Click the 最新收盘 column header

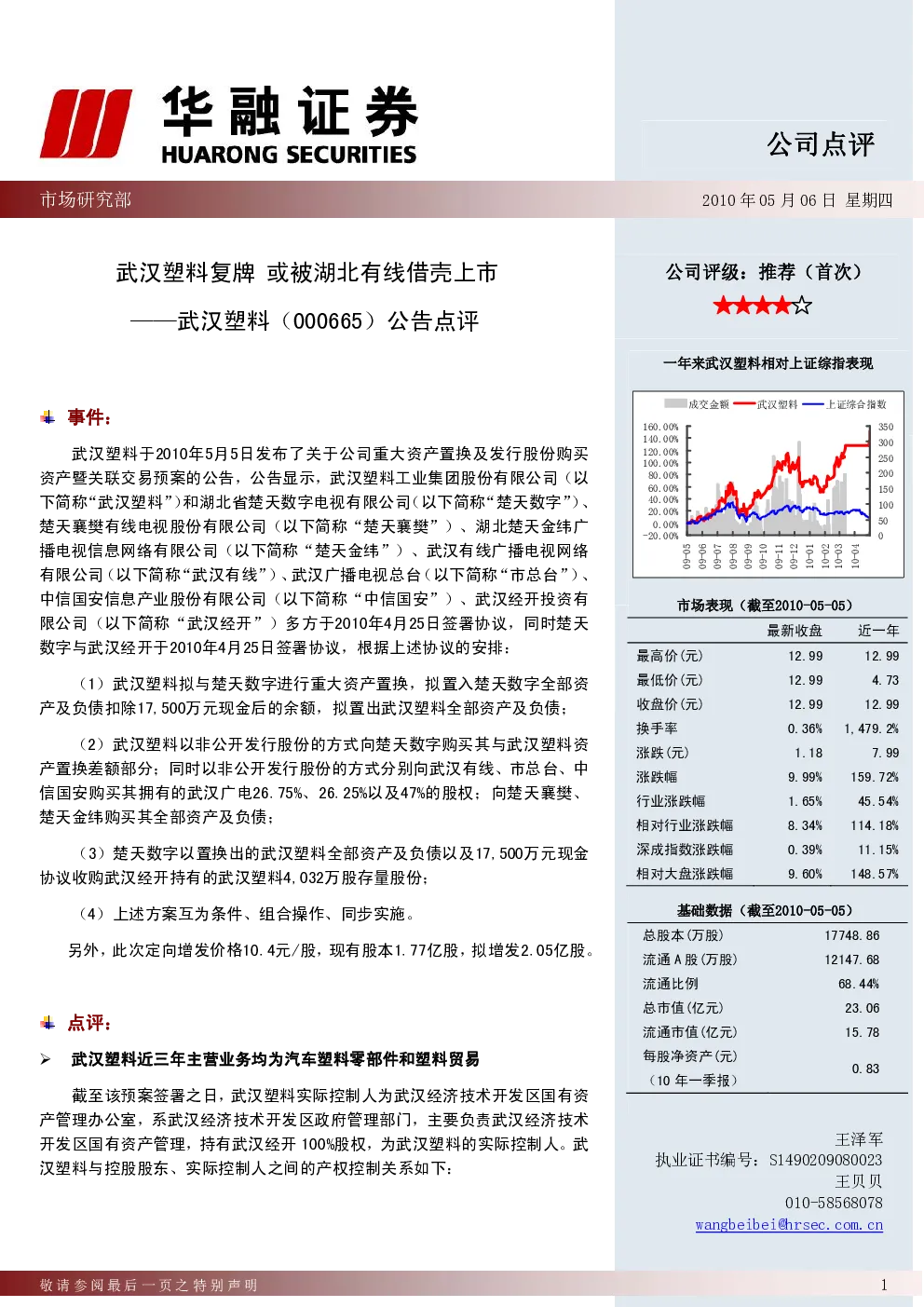coord(795,631)
